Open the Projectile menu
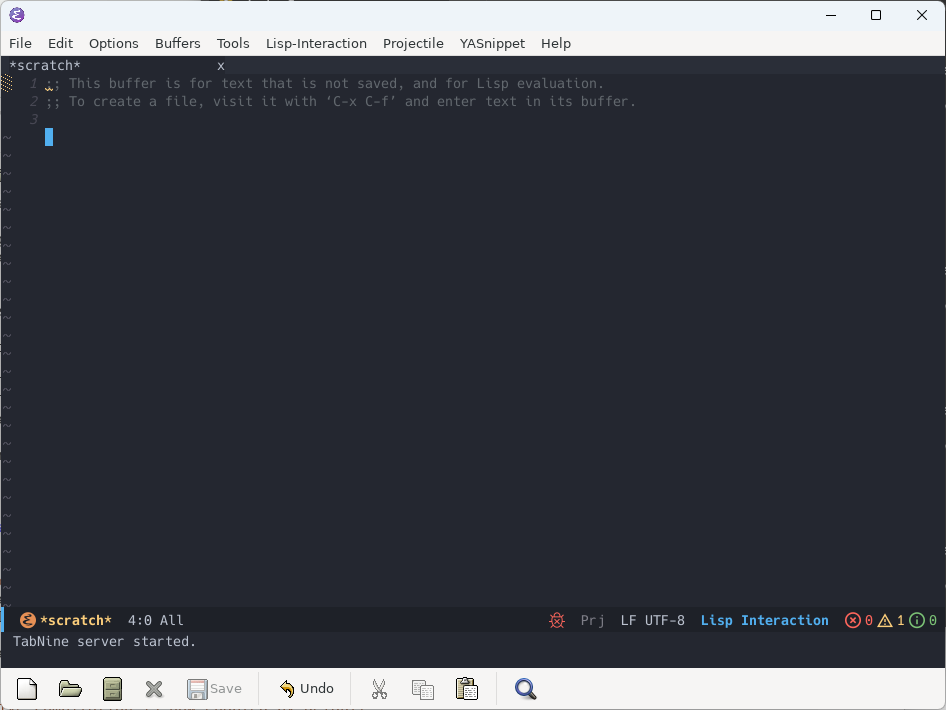This screenshot has width=946, height=710. (413, 43)
